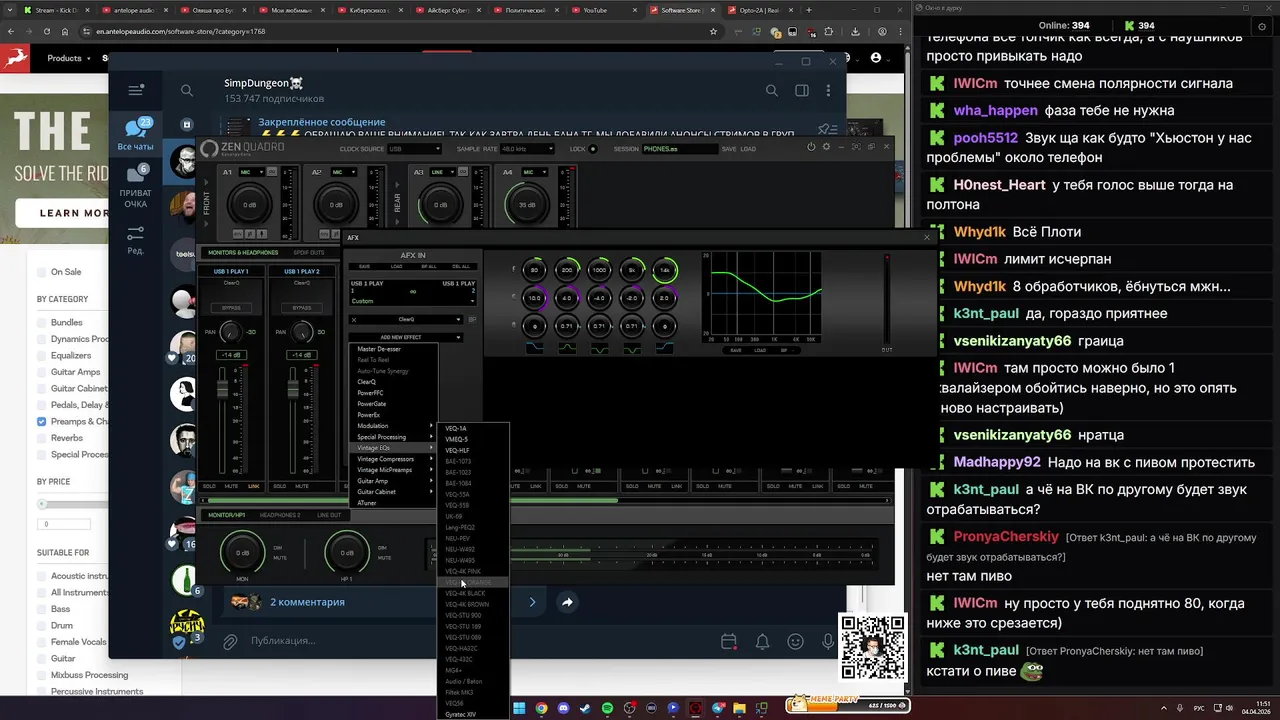The height and width of the screenshot is (720, 1280).
Task: Open SimpDungeon channel three-dot menu
Action: click(828, 90)
